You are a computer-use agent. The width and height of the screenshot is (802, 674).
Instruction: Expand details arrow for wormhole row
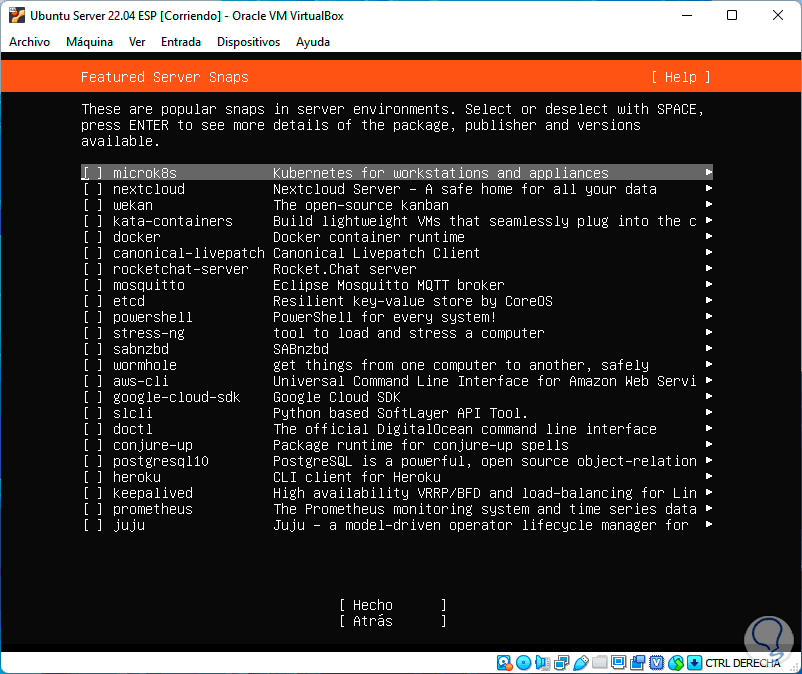pyautogui.click(x=708, y=364)
